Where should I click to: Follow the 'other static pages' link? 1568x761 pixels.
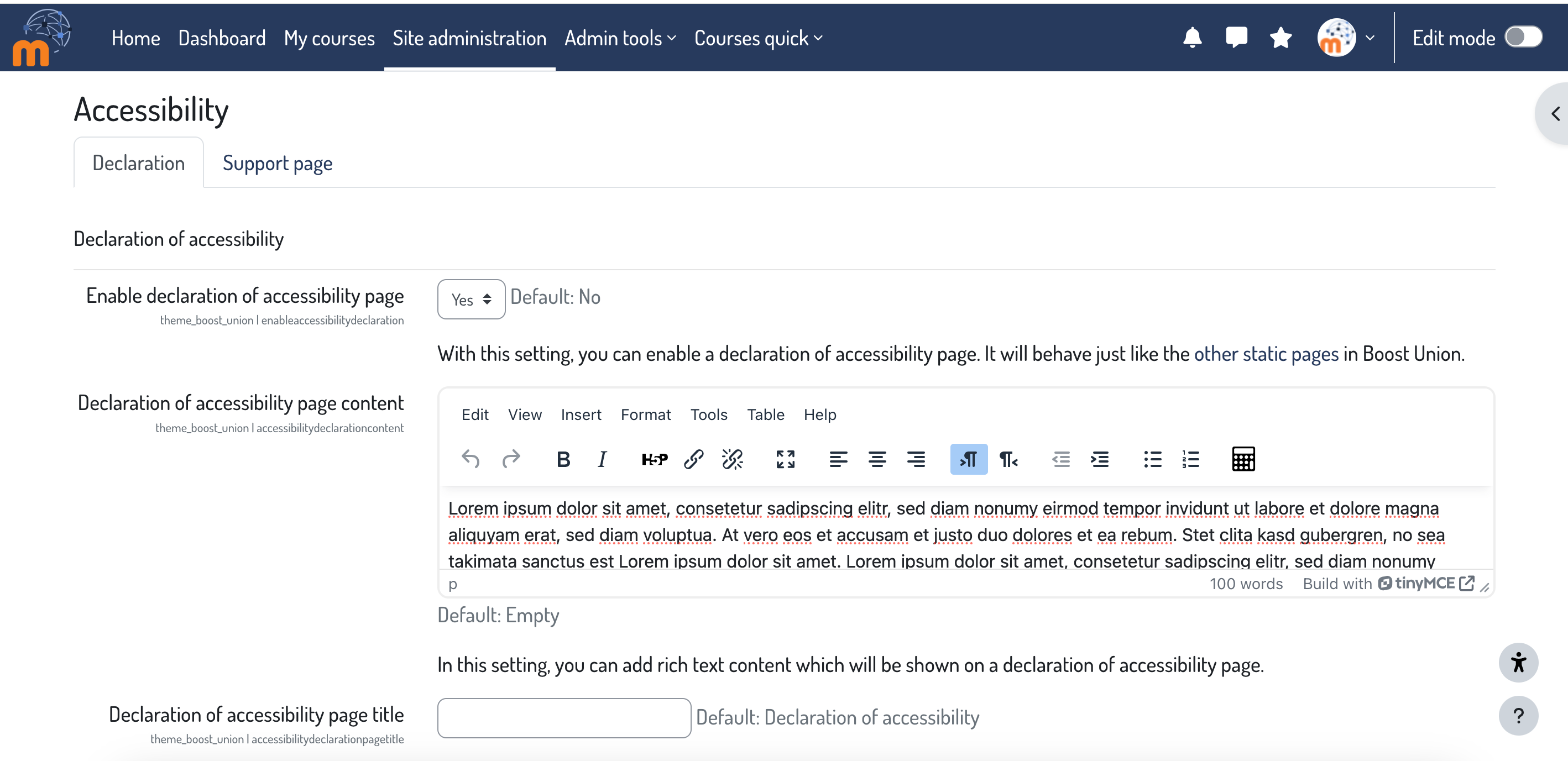point(1266,354)
